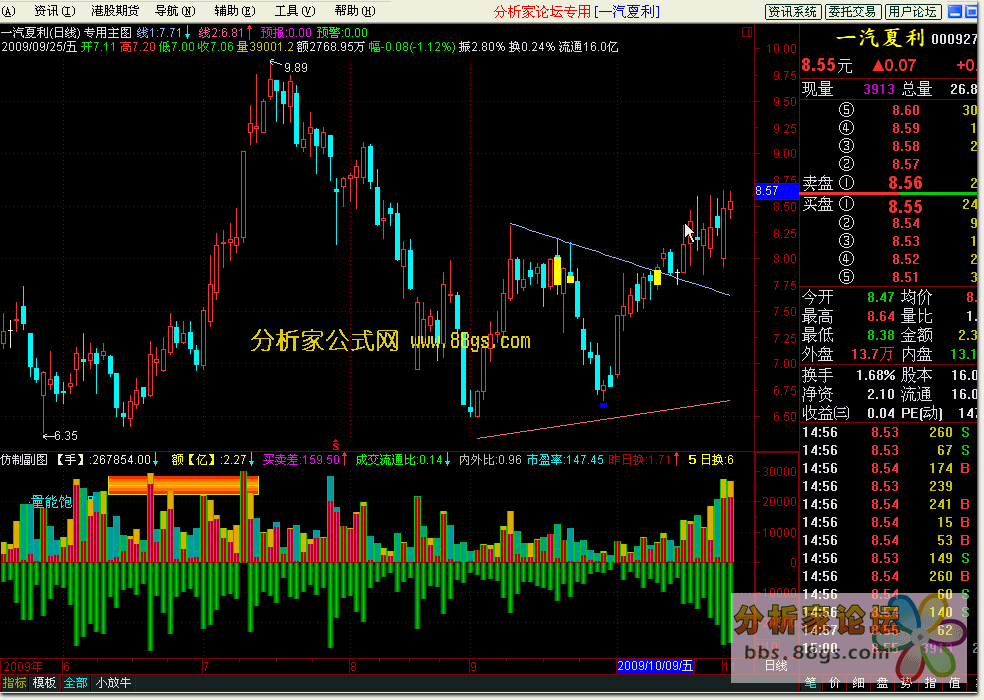The width and height of the screenshot is (984, 700).
Task: Click the stock code 000927
Action: 955,39
